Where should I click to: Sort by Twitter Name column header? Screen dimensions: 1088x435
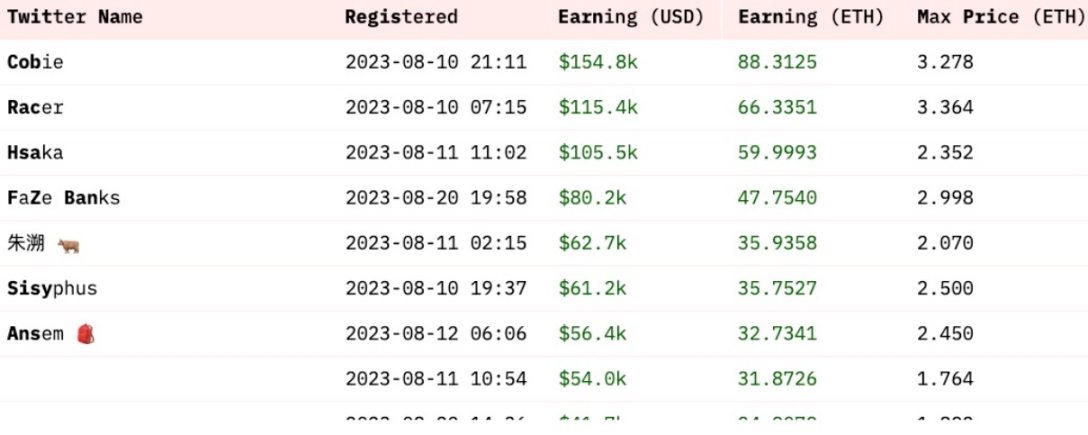[x=75, y=17]
